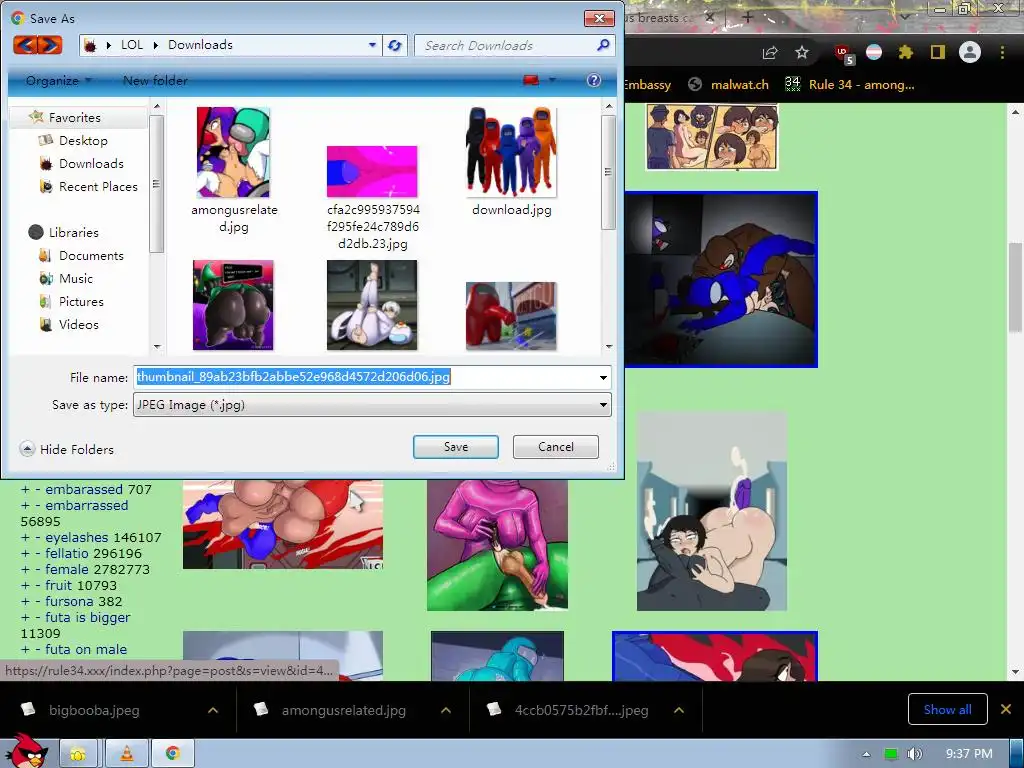Image resolution: width=1024 pixels, height=768 pixels.
Task: Open a new tab with the plus icon
Action: [748, 18]
